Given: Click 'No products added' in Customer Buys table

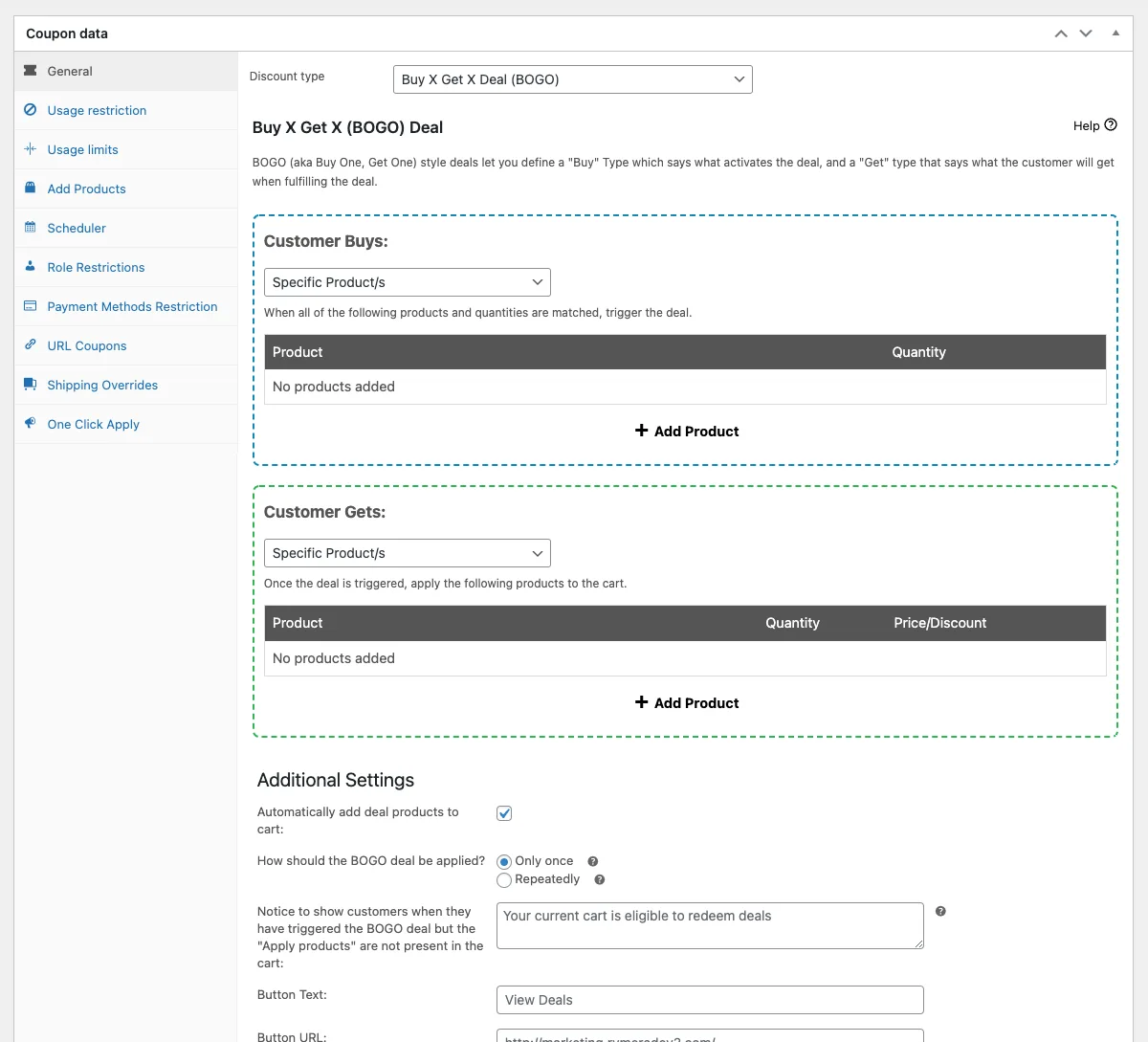Looking at the screenshot, I should click(334, 387).
